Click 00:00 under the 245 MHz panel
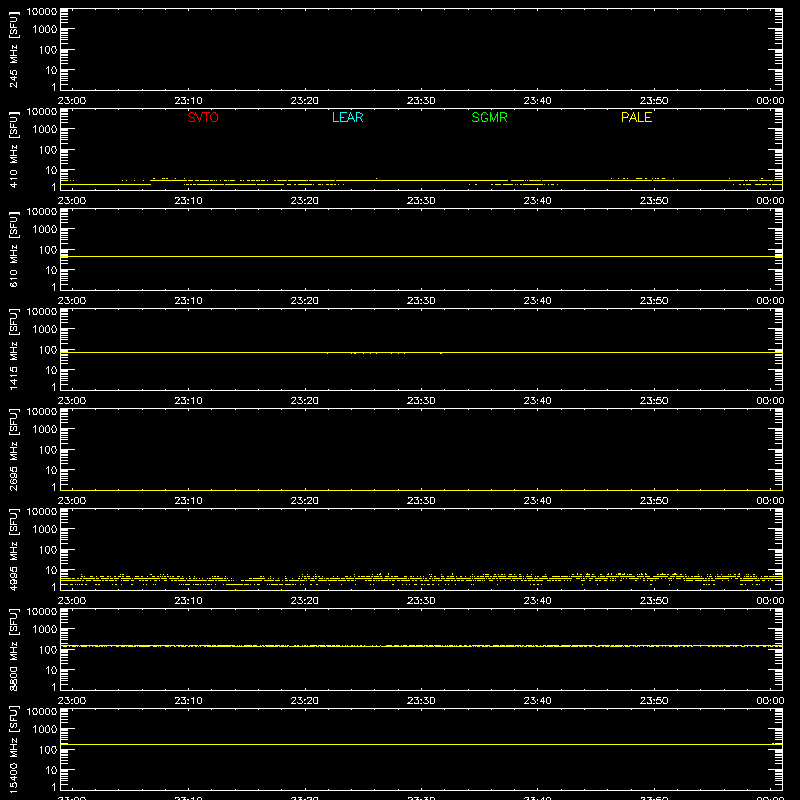This screenshot has width=800, height=800. click(770, 101)
